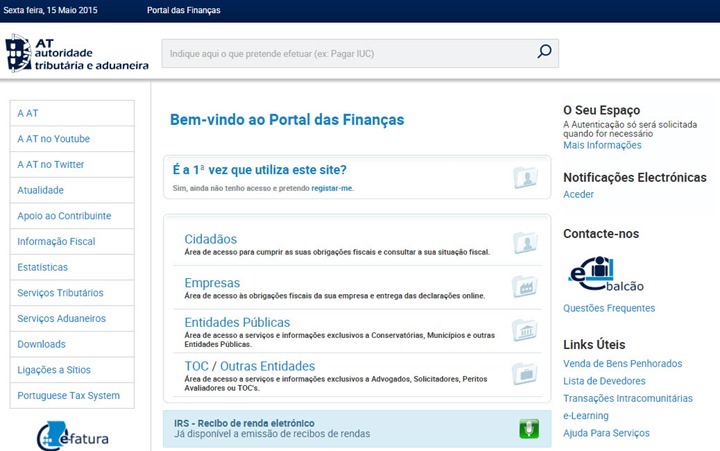Open the e-Learning link
Viewport: 720px width, 451px height.
[x=586, y=416]
